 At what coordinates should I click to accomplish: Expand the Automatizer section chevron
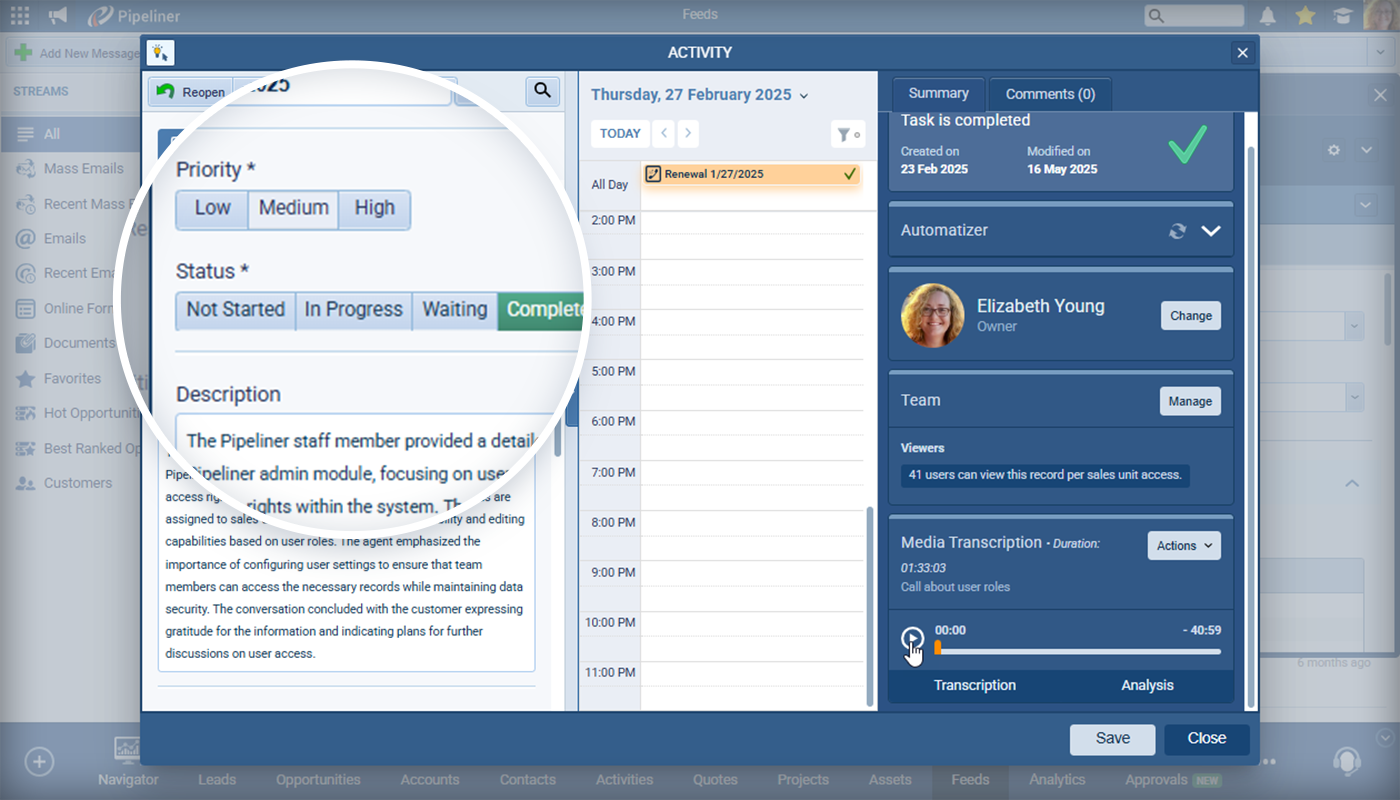(x=1211, y=231)
